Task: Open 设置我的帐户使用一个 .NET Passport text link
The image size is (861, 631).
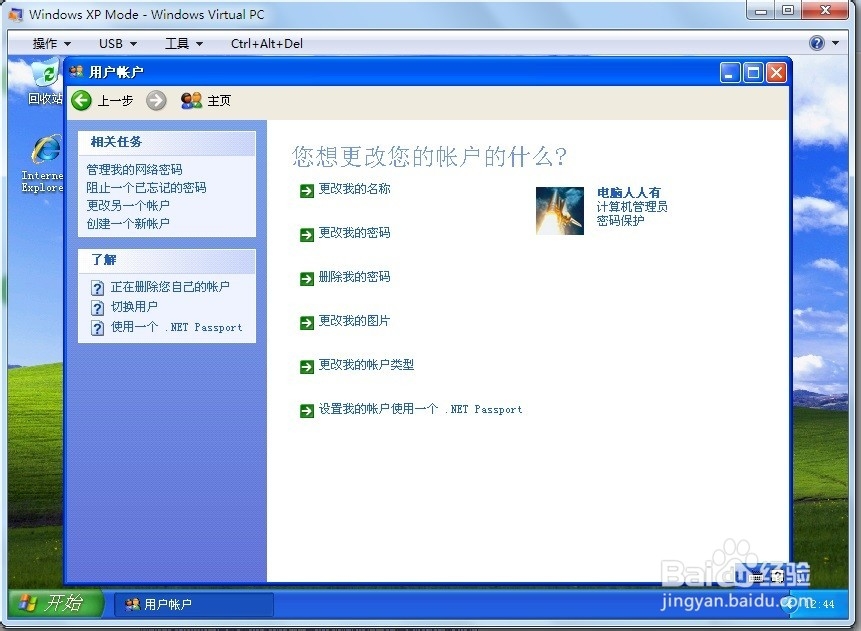Action: 421,409
